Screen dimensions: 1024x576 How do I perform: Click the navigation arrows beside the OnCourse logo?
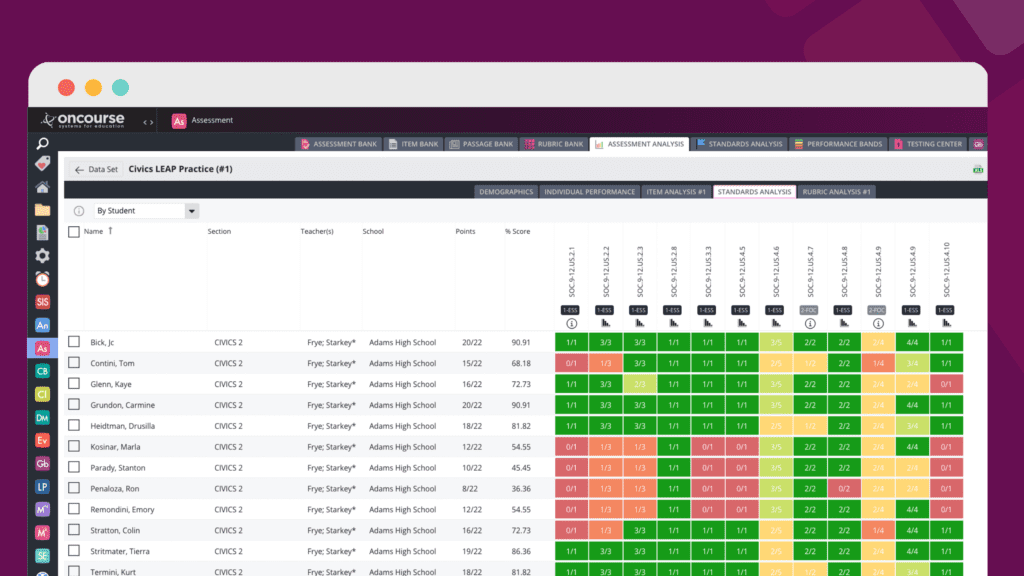(148, 122)
